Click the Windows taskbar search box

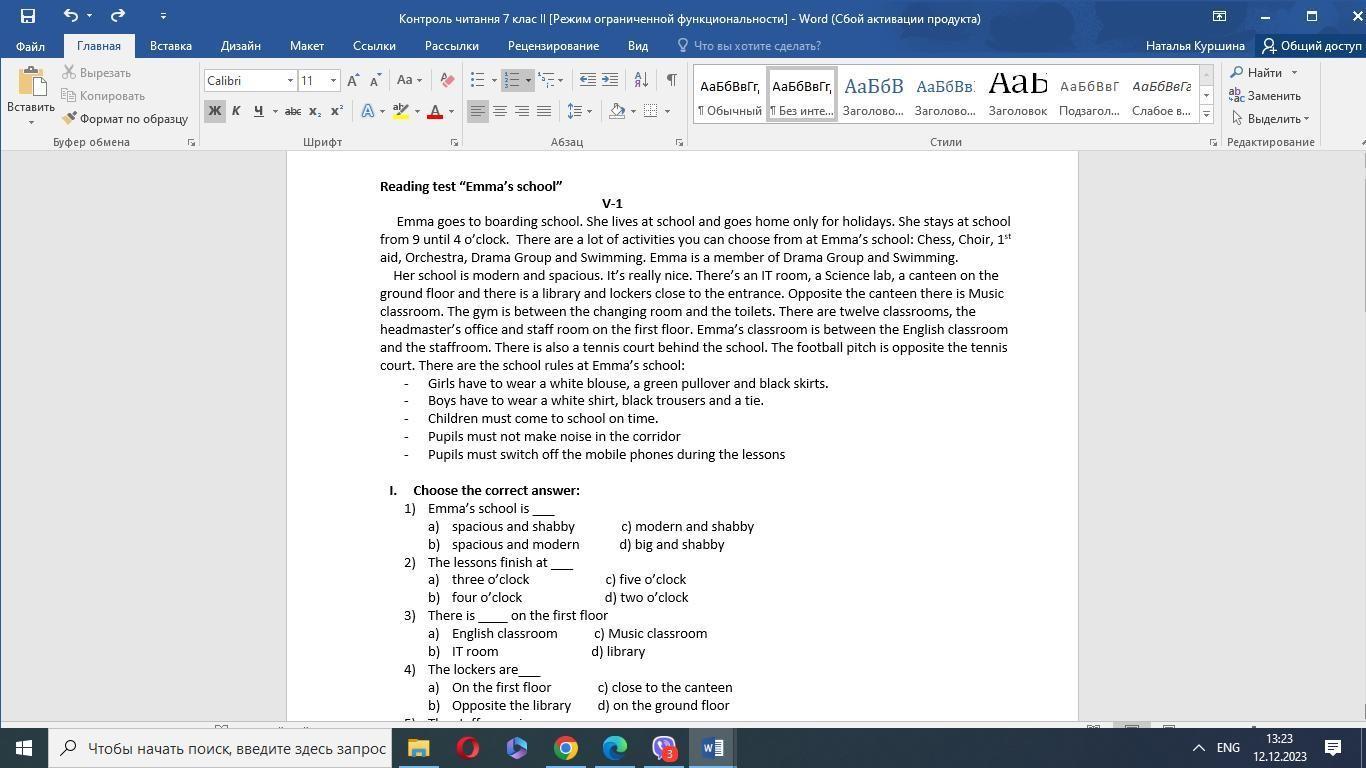220,748
